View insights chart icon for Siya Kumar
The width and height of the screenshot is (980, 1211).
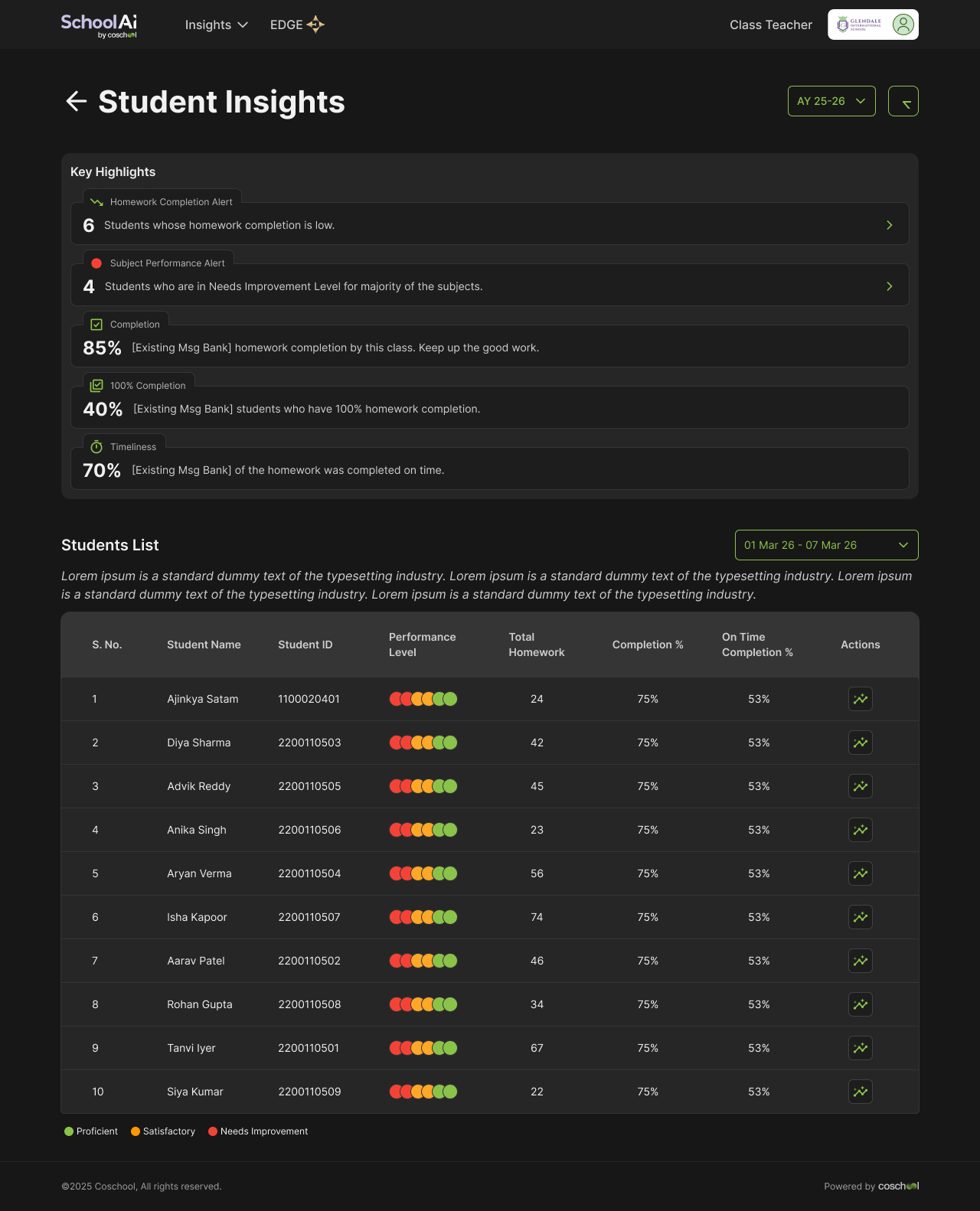pyautogui.click(x=861, y=1092)
